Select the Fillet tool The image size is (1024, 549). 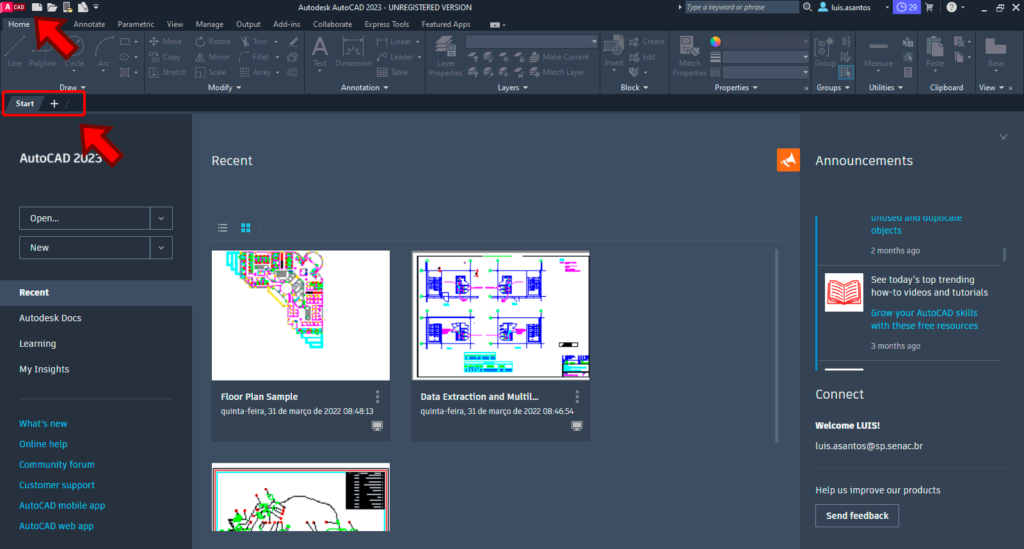point(255,57)
